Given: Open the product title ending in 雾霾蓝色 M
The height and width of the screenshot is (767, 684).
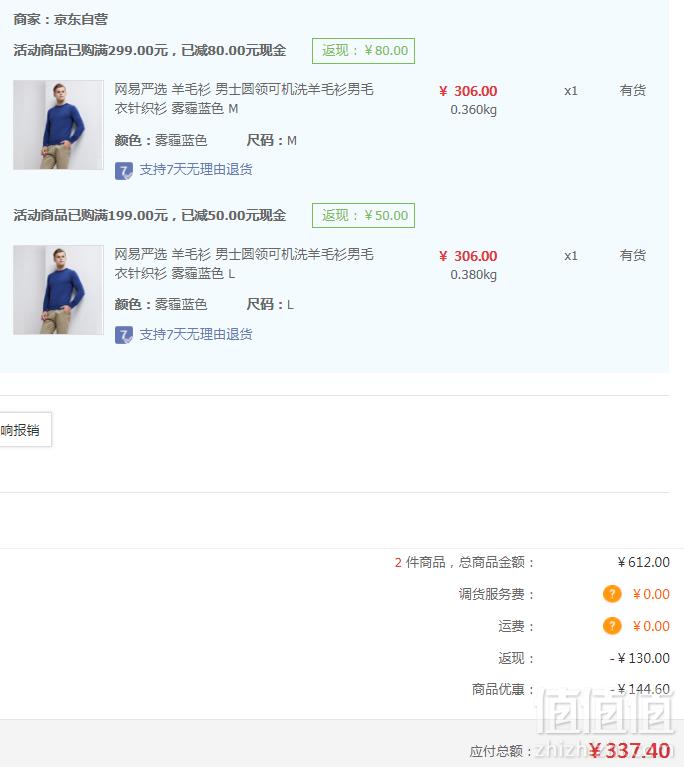Looking at the screenshot, I should pos(244,99).
